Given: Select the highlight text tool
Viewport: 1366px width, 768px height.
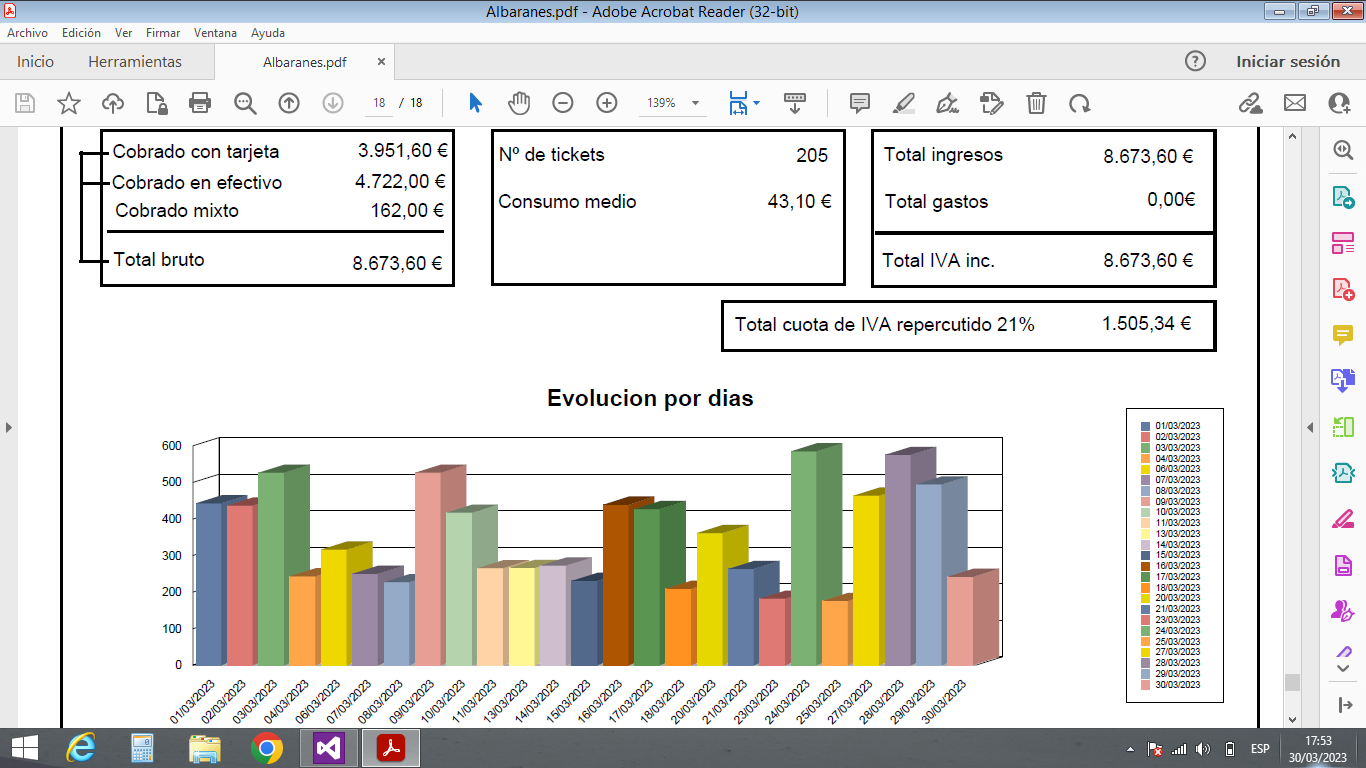Looking at the screenshot, I should [x=903, y=103].
